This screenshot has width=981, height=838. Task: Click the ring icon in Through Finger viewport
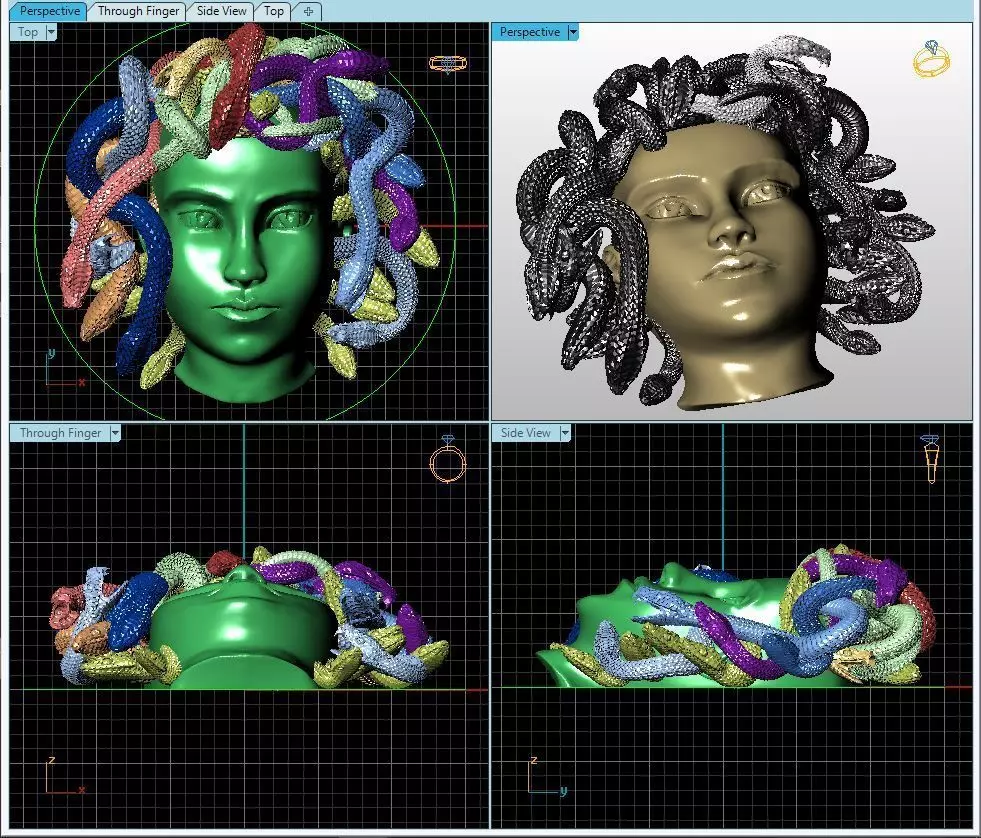[448, 459]
